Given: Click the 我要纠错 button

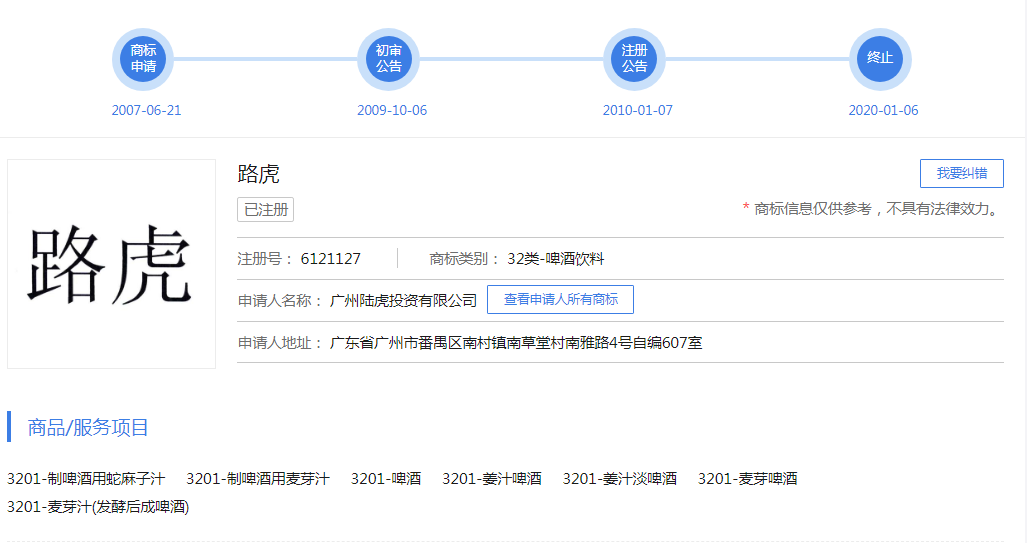Looking at the screenshot, I should (962, 174).
